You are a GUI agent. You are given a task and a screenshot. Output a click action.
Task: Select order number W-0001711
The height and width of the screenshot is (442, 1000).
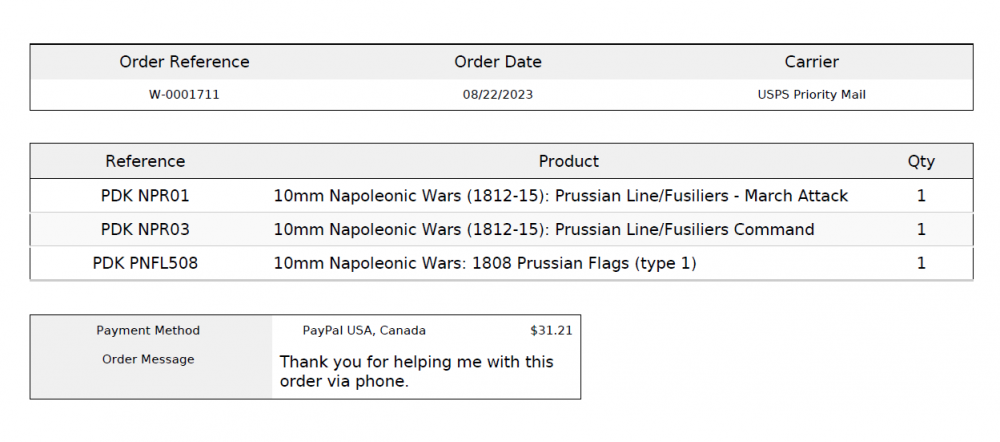tap(184, 95)
